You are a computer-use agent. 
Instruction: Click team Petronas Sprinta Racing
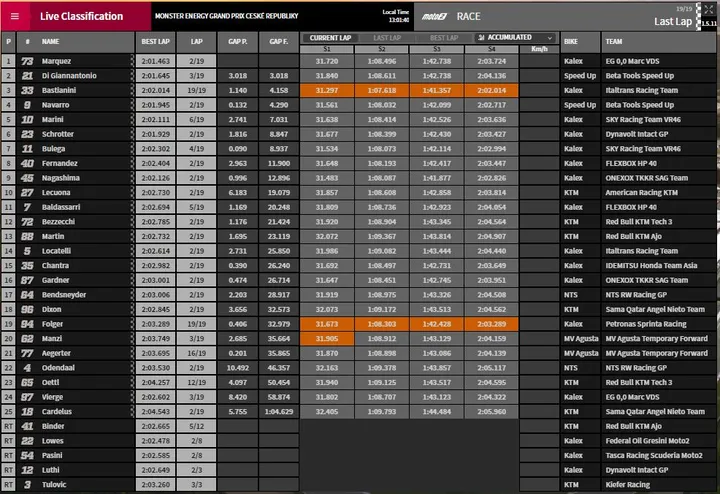tap(646, 324)
